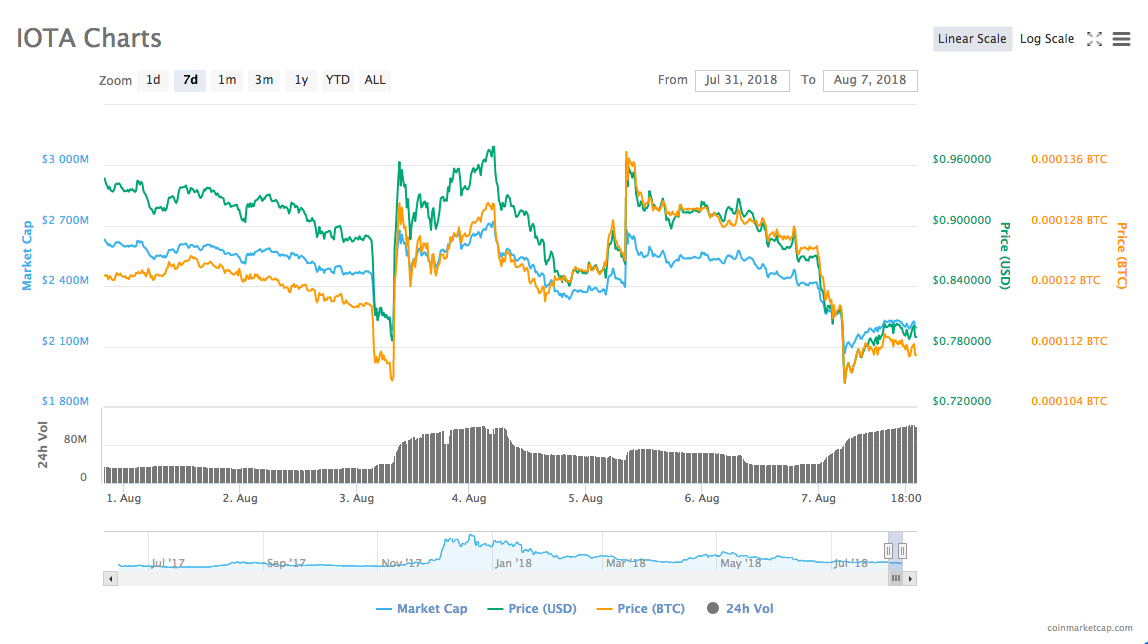Zoom to the 3m range
The width and height of the screenshot is (1148, 644).
point(263,80)
